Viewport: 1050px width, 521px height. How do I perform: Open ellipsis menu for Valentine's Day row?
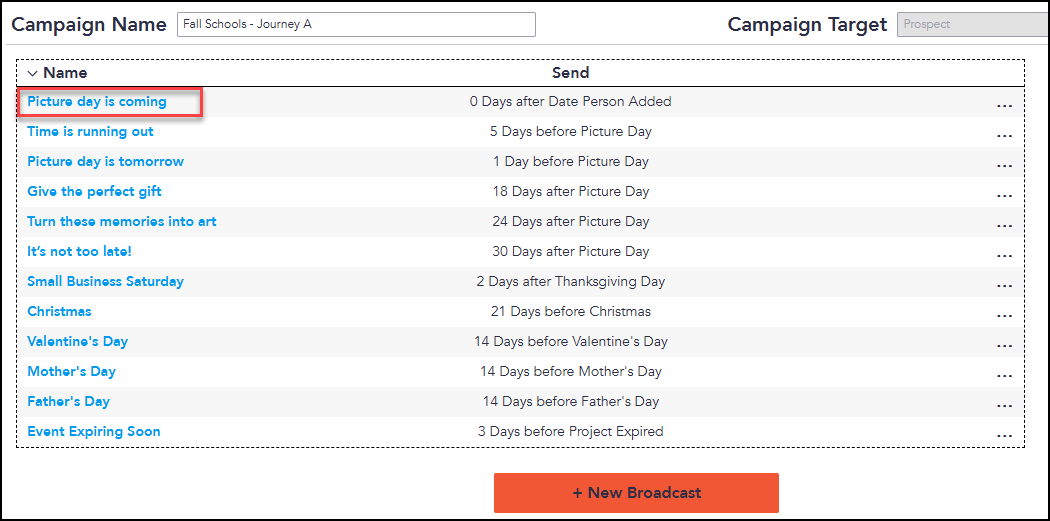click(x=1004, y=346)
